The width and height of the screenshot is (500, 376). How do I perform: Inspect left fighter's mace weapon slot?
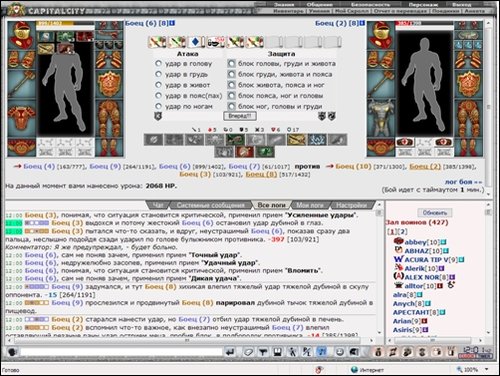tap(21, 83)
